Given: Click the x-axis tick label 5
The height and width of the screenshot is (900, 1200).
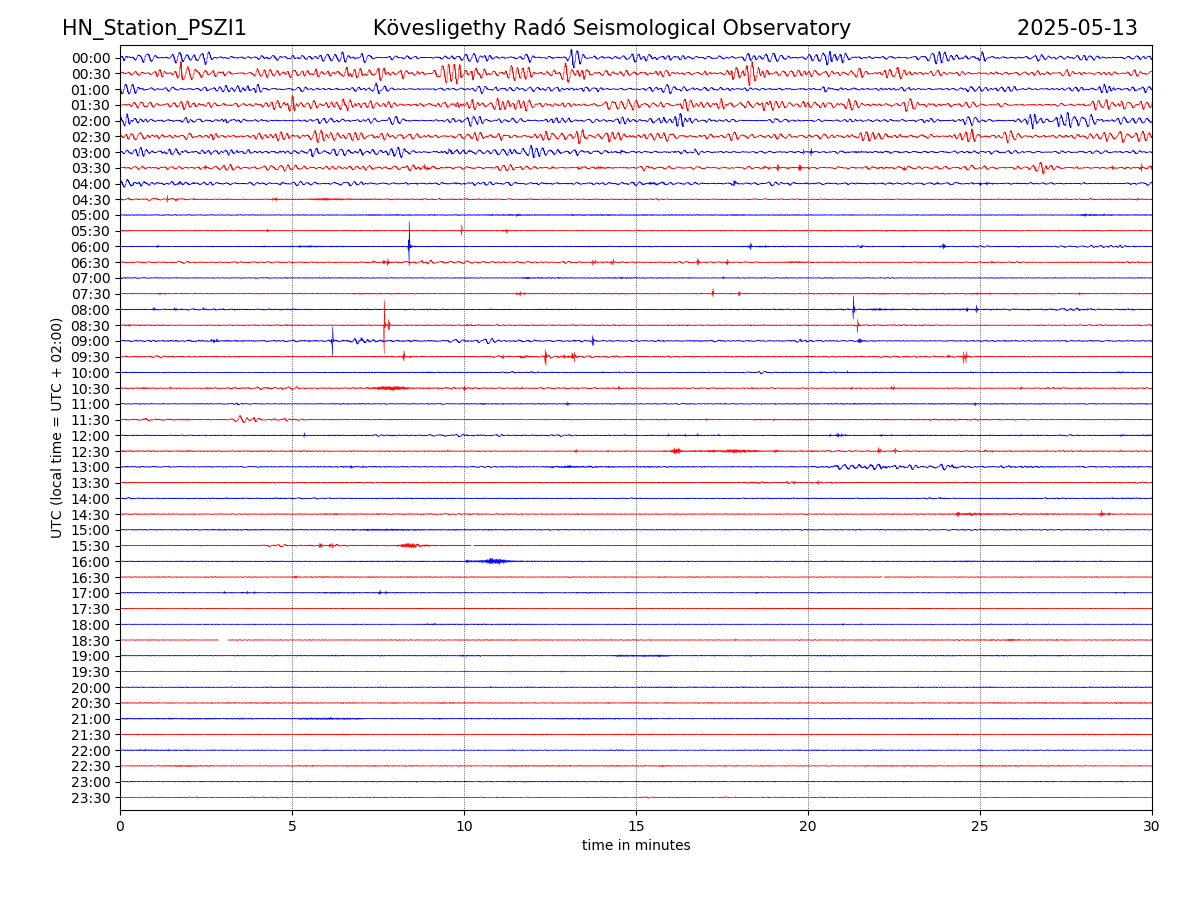Looking at the screenshot, I should point(292,827).
